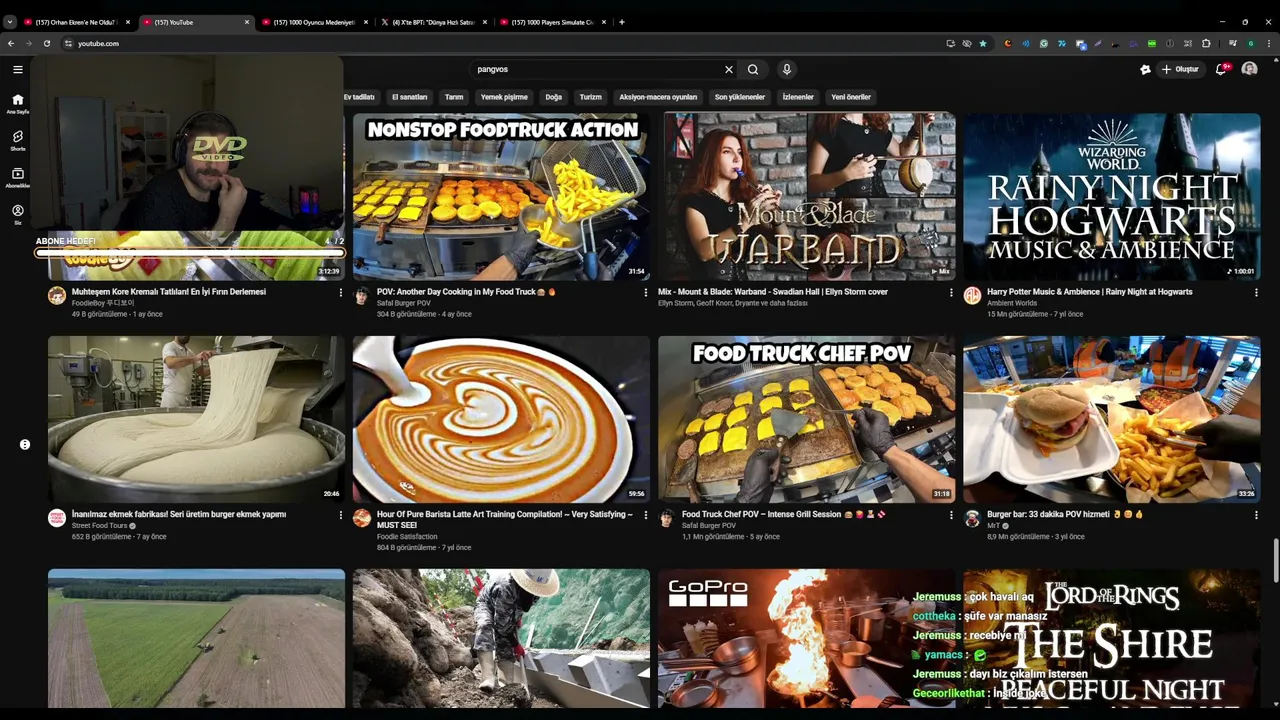Open options for Muhteşem Kore Kremalı Tatlıları video

(x=341, y=293)
